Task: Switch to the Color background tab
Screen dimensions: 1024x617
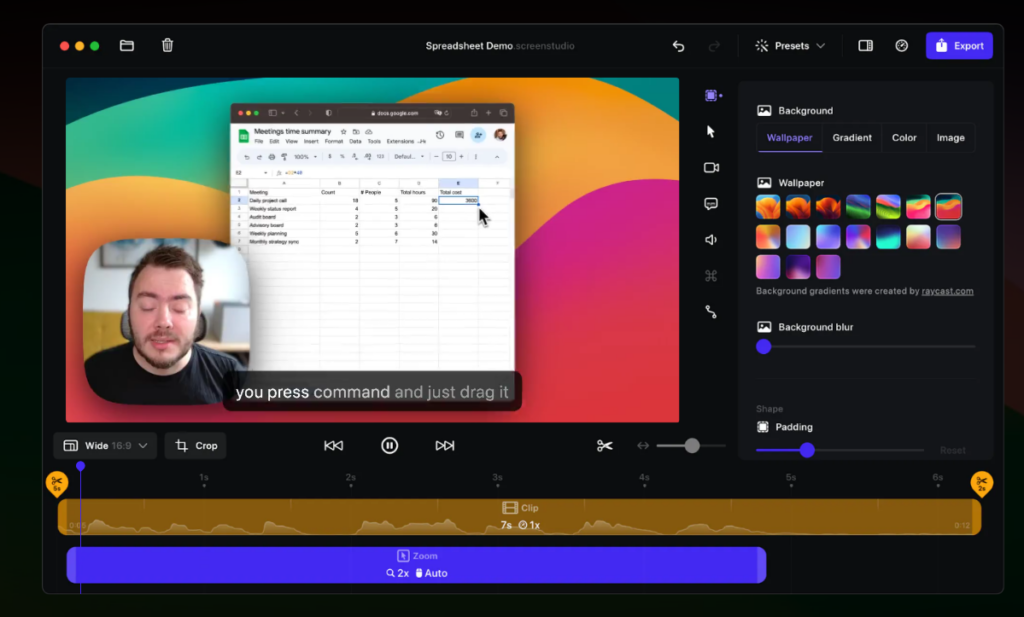Action: (x=903, y=138)
